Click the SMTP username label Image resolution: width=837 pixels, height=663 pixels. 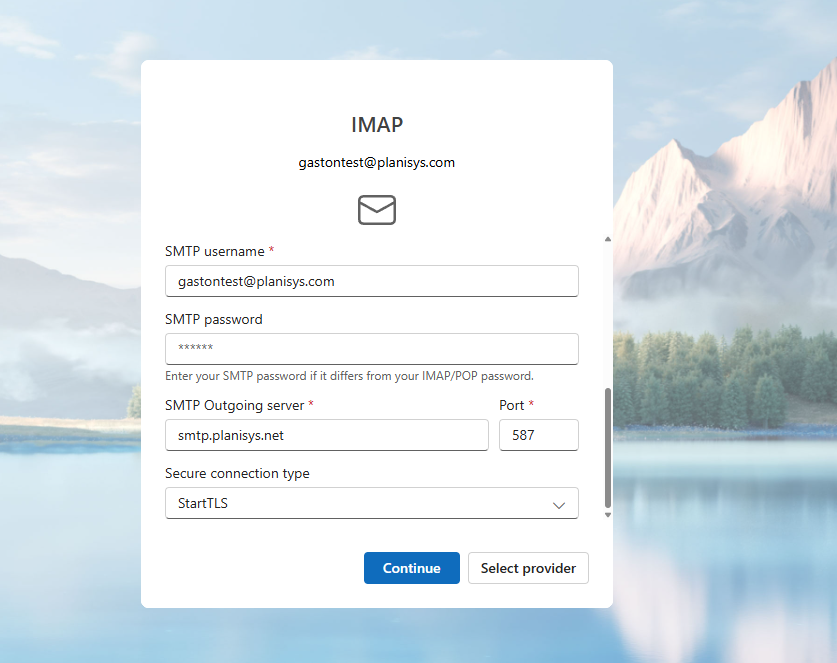pyautogui.click(x=214, y=252)
